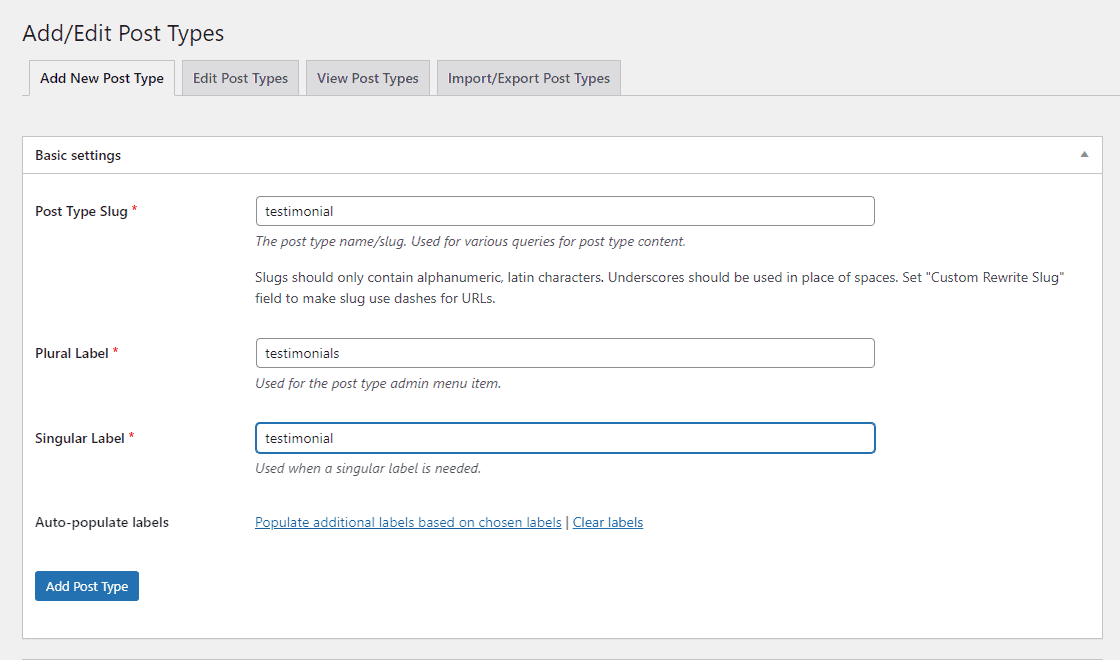Click the 'Used for the post type admin menu item' hint
Viewport: 1120px width, 660px height.
(378, 383)
